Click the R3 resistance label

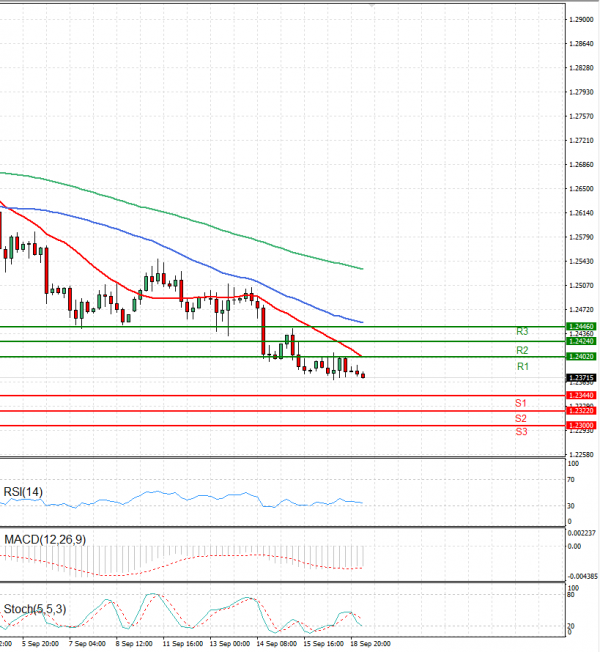[522, 331]
